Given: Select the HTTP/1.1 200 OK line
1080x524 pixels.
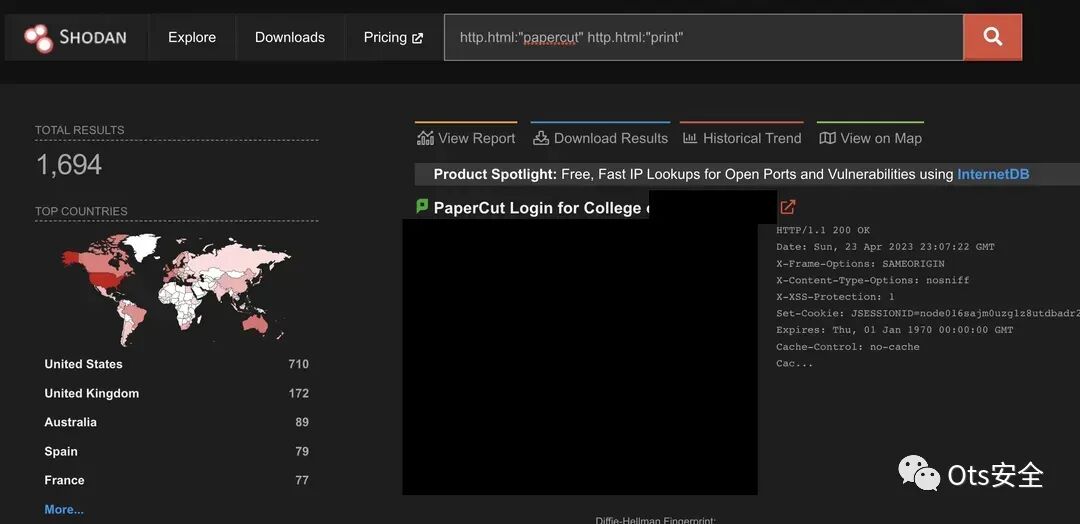Looking at the screenshot, I should tap(822, 230).
